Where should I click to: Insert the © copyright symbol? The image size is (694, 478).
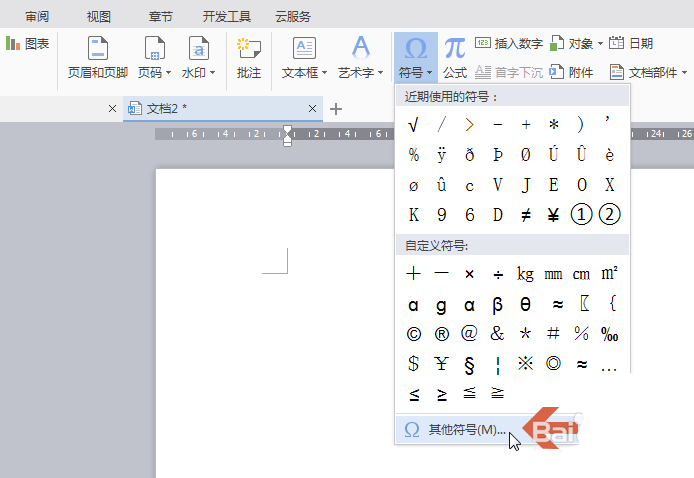coord(414,334)
